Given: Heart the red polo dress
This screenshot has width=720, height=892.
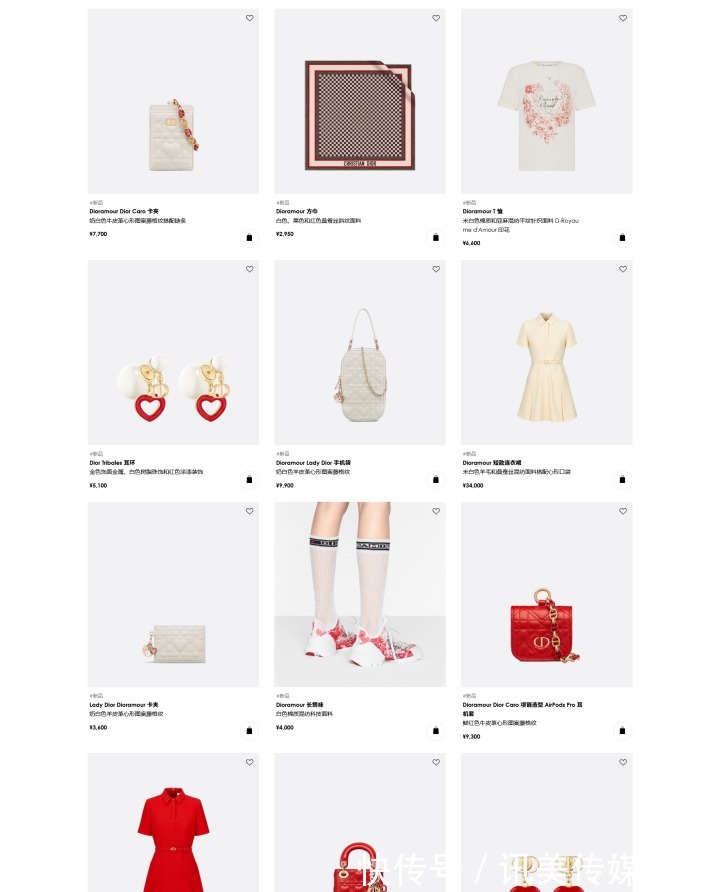Looking at the screenshot, I should (x=249, y=762).
